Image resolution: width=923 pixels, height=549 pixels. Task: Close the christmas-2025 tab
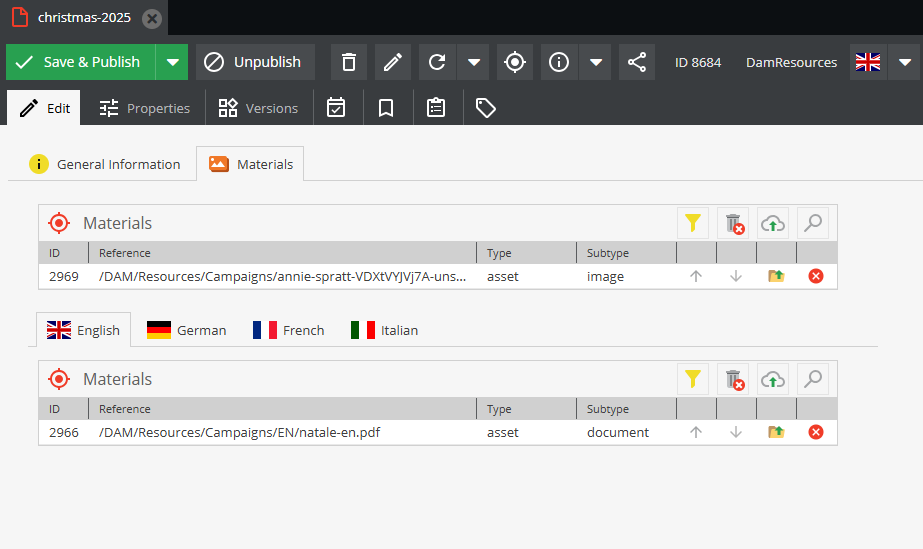pos(151,18)
